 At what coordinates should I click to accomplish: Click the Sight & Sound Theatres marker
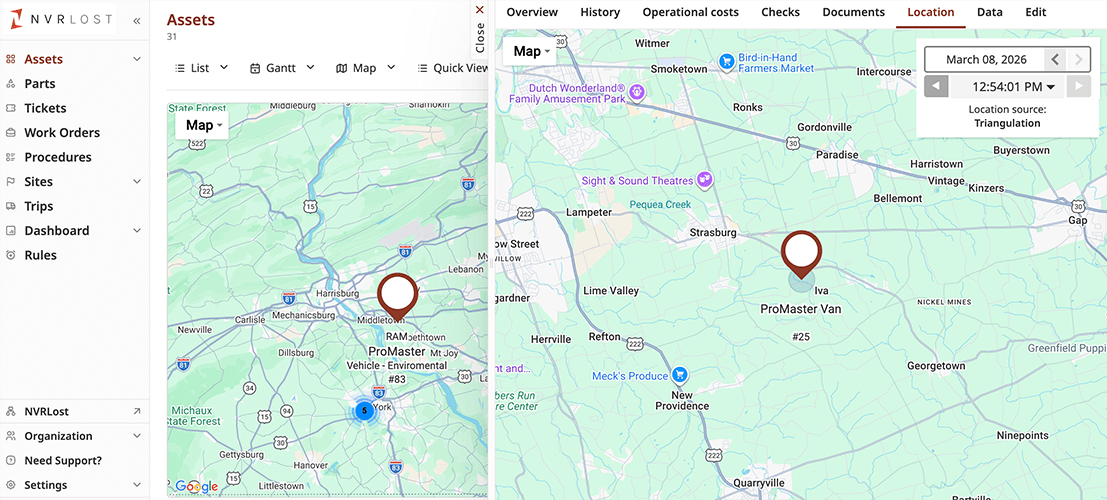click(x=705, y=180)
